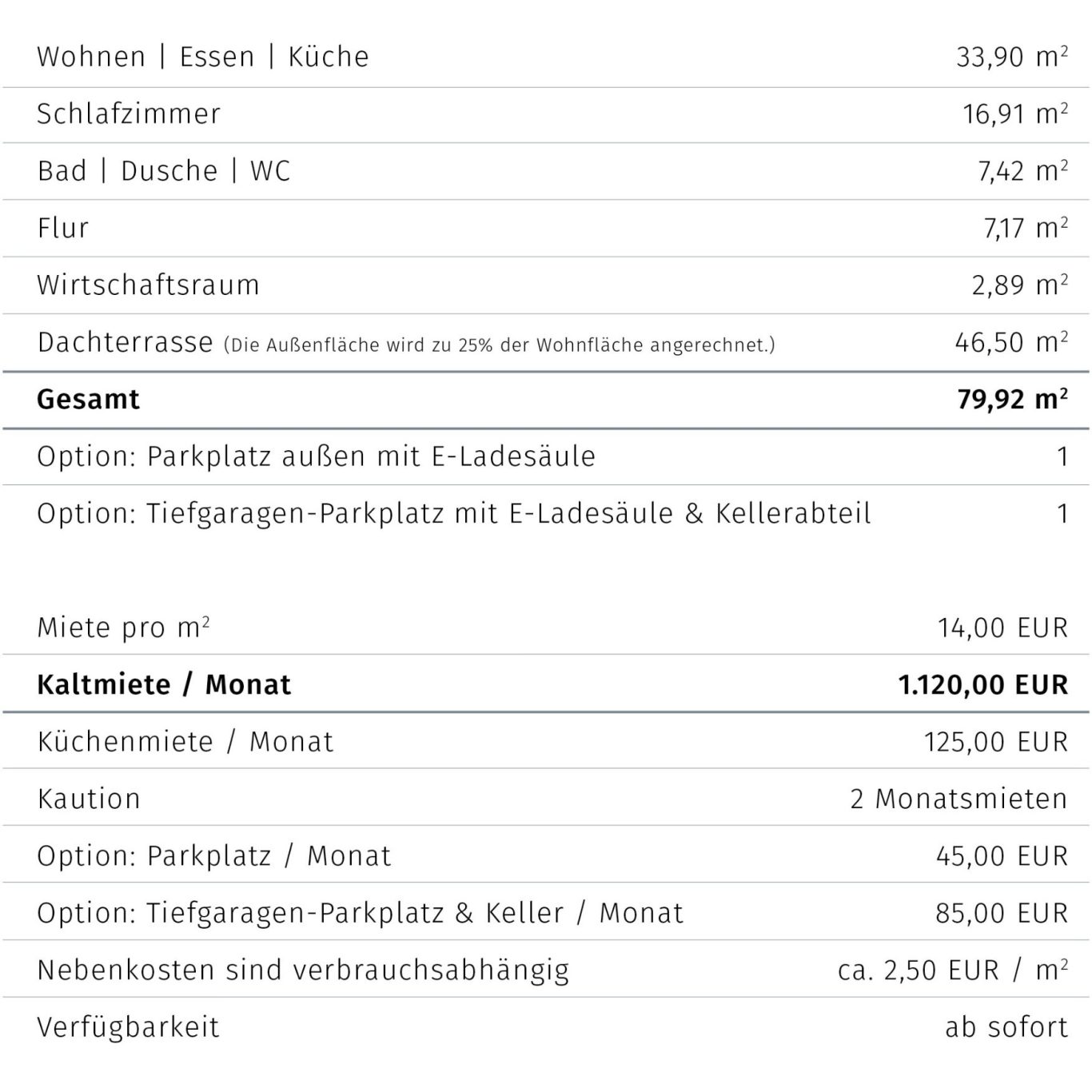Click the 85,00 EUR Tiefgaragen price
Image resolution: width=1092 pixels, height=1092 pixels.
tap(1002, 913)
